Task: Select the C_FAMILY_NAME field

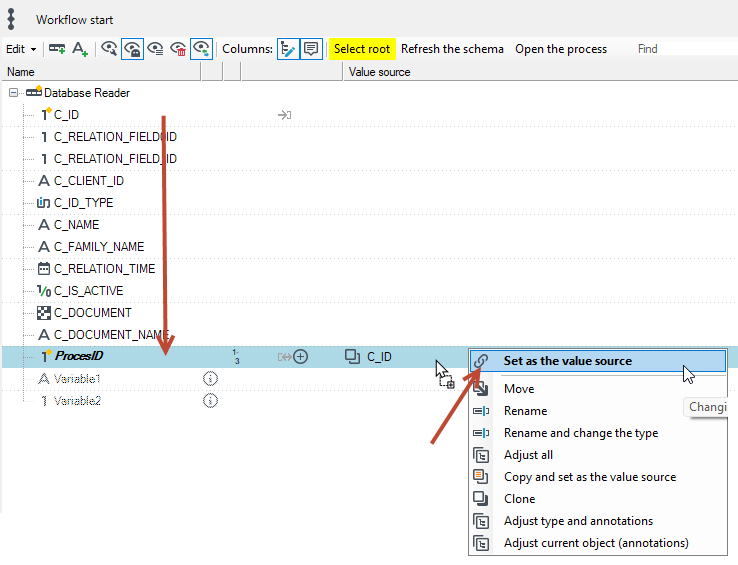Action: (x=99, y=247)
